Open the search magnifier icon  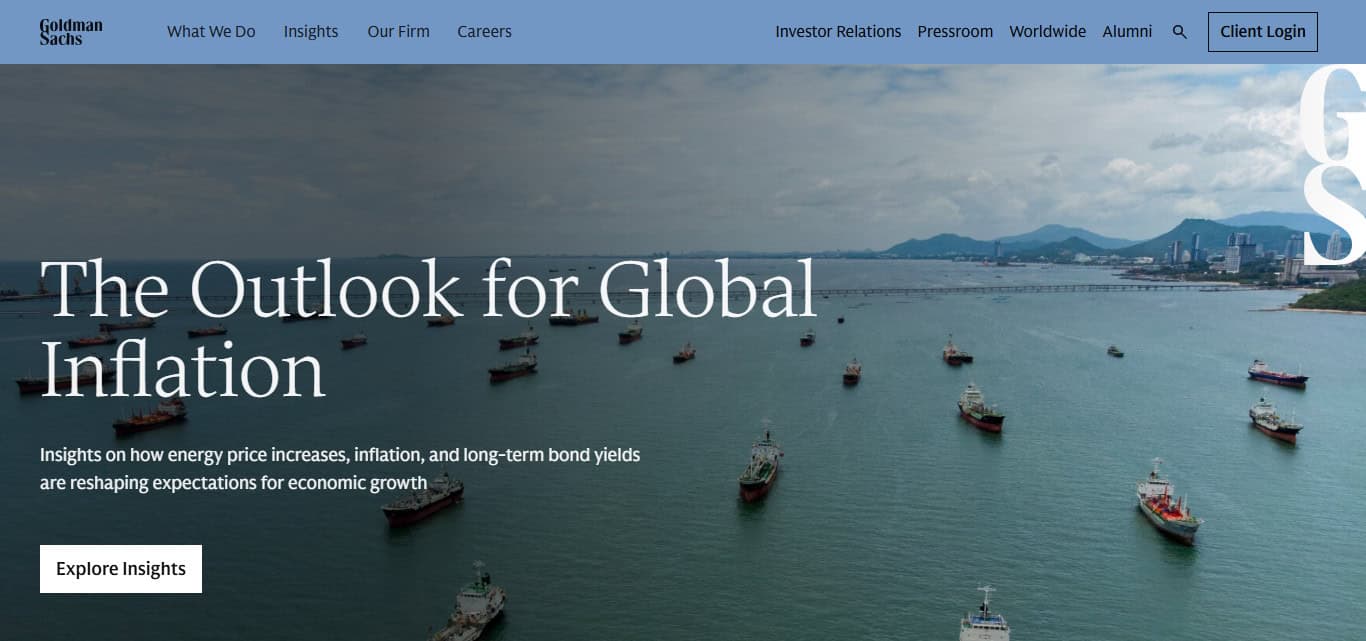1180,32
